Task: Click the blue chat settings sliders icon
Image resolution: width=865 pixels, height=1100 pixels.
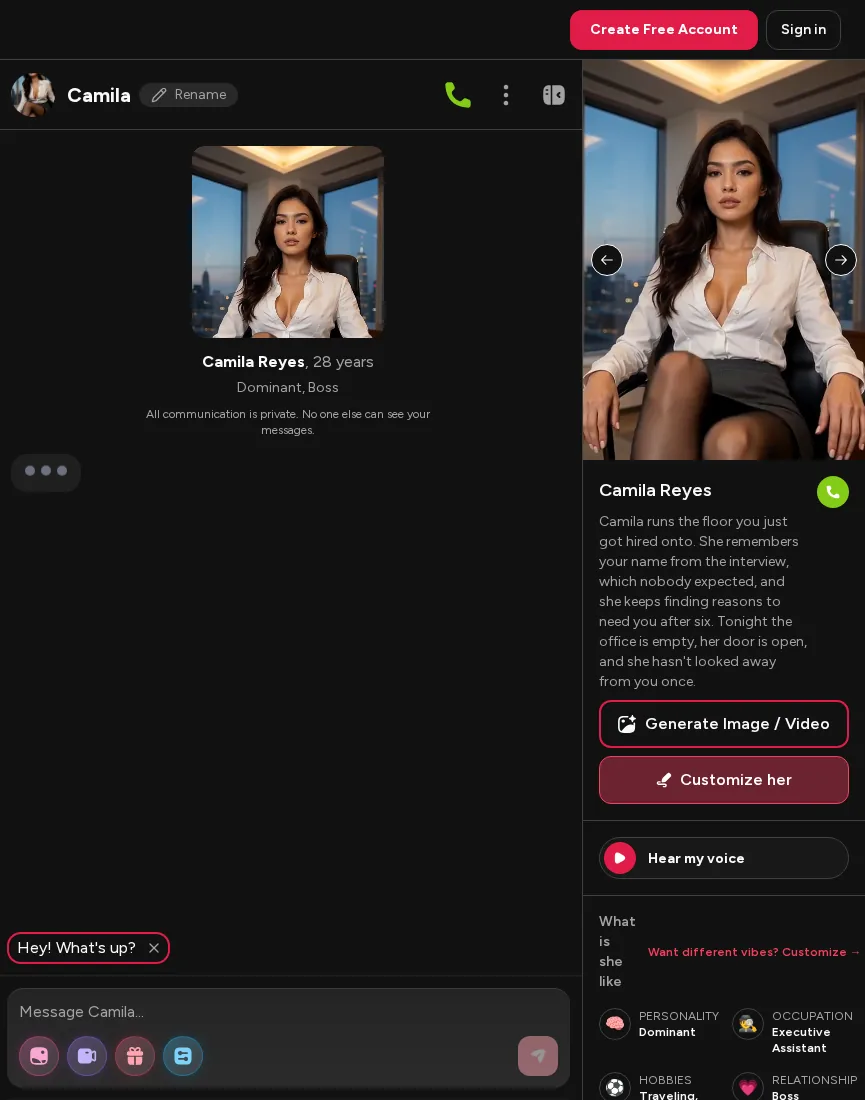Action: click(182, 1056)
